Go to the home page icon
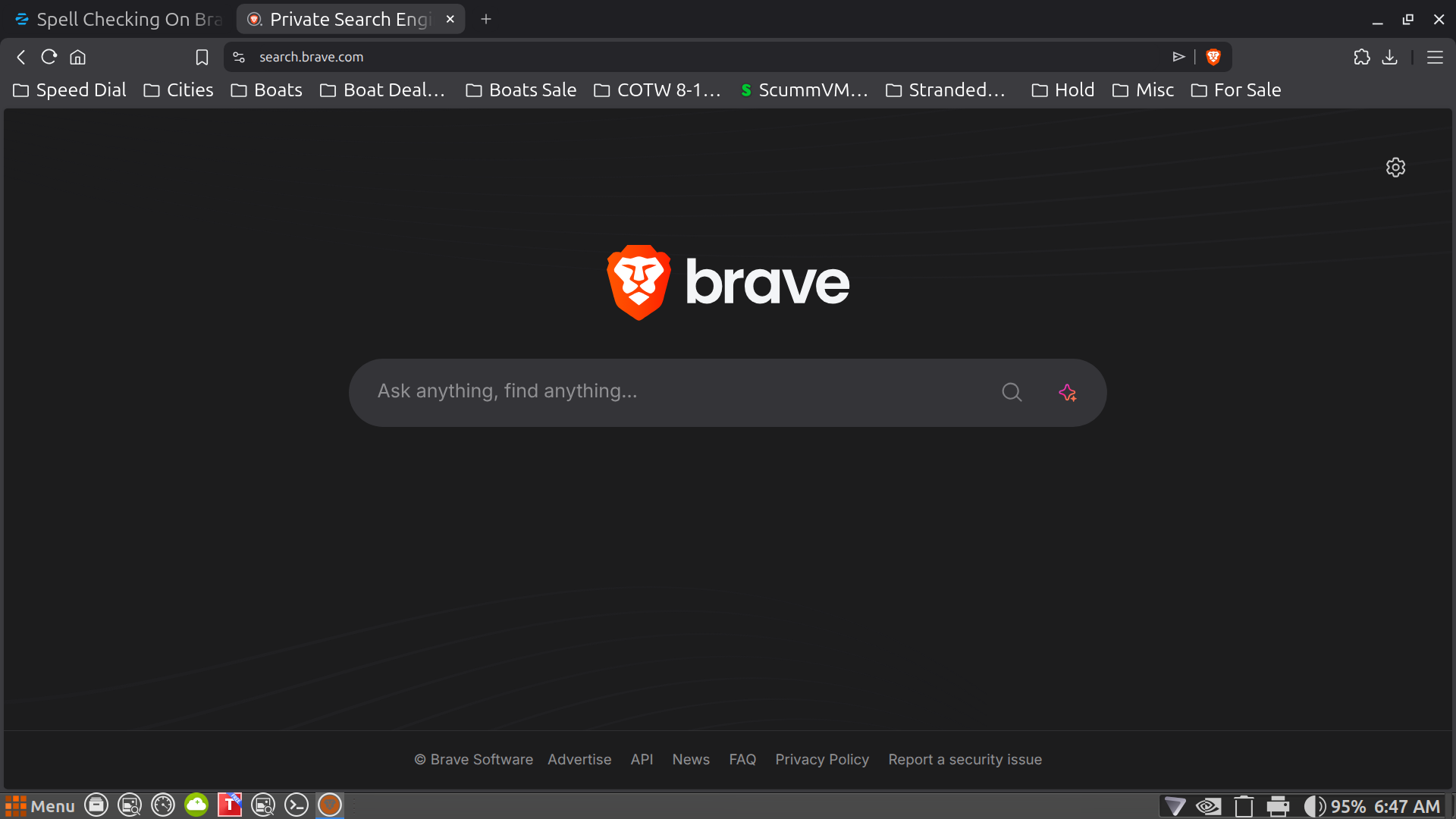This screenshot has height=819, width=1456. [78, 57]
